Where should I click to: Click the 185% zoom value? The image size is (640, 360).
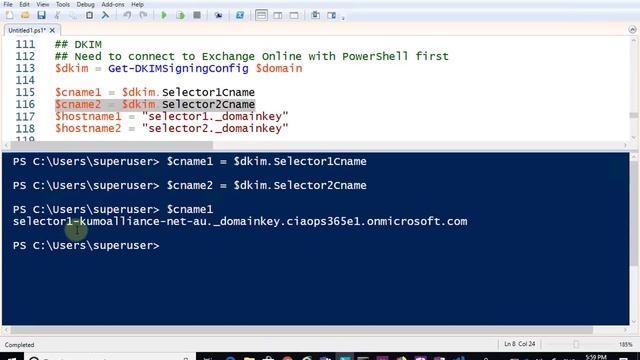pyautogui.click(x=625, y=344)
